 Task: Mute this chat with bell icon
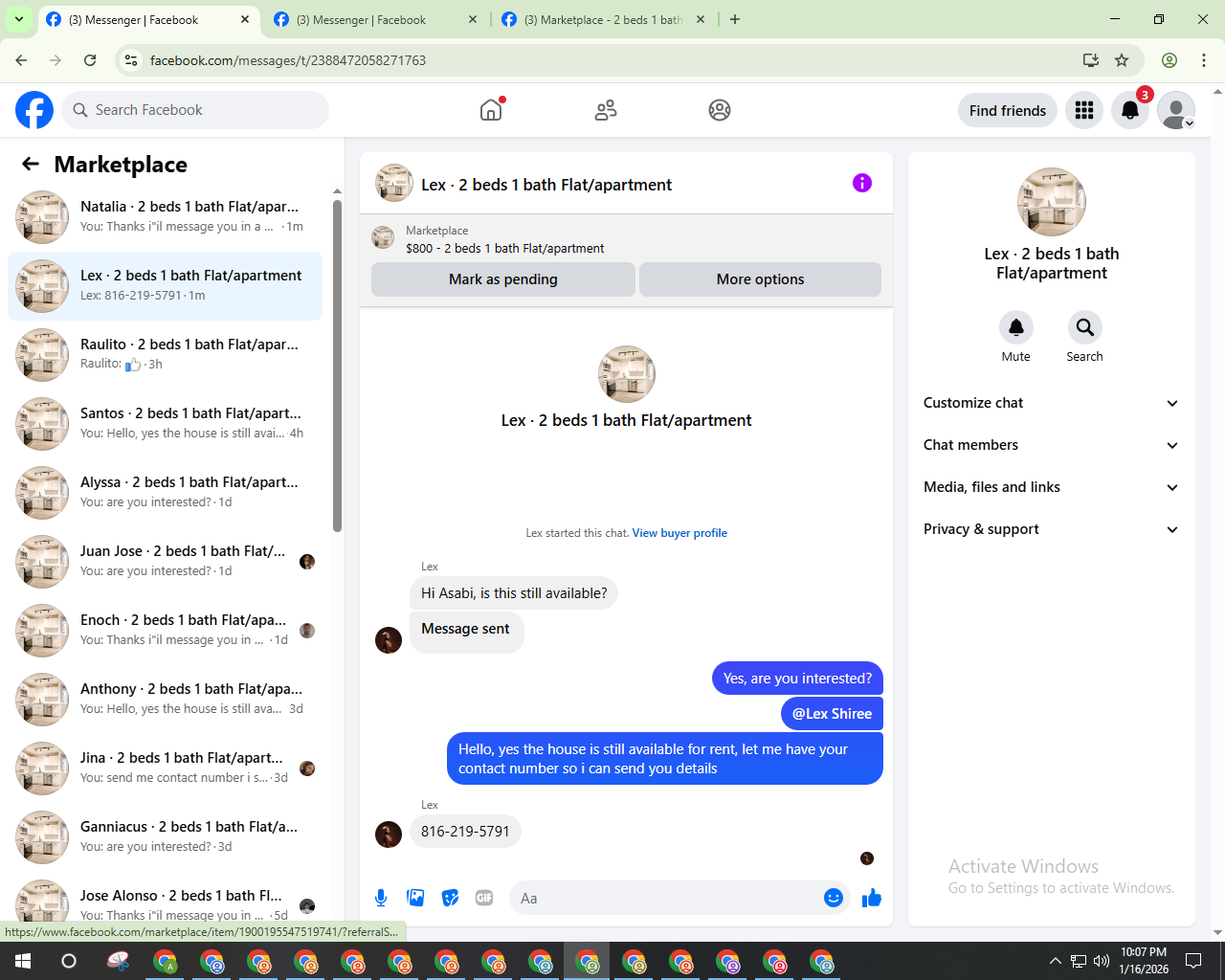[x=1016, y=327]
